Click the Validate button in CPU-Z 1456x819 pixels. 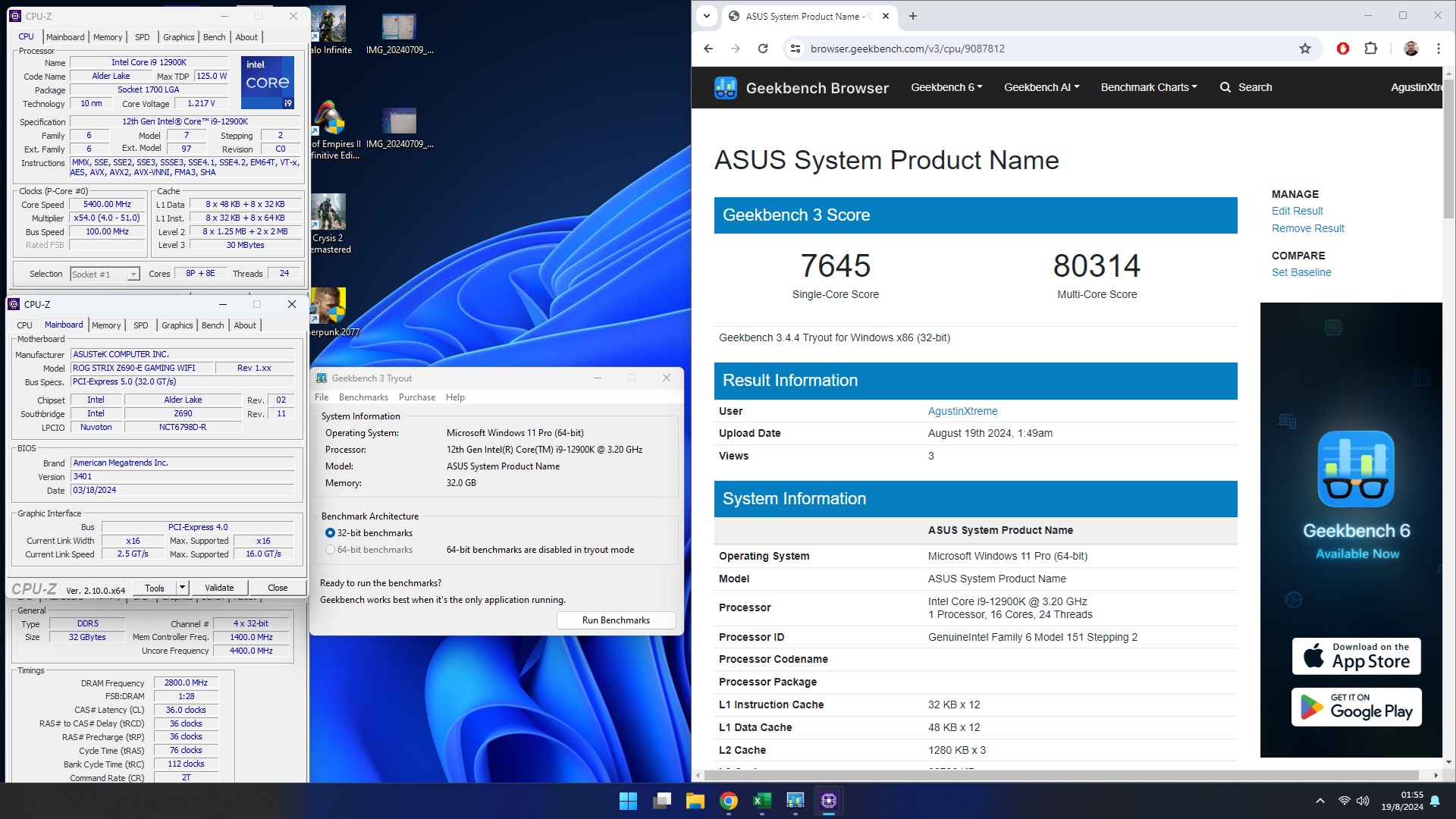pos(219,588)
